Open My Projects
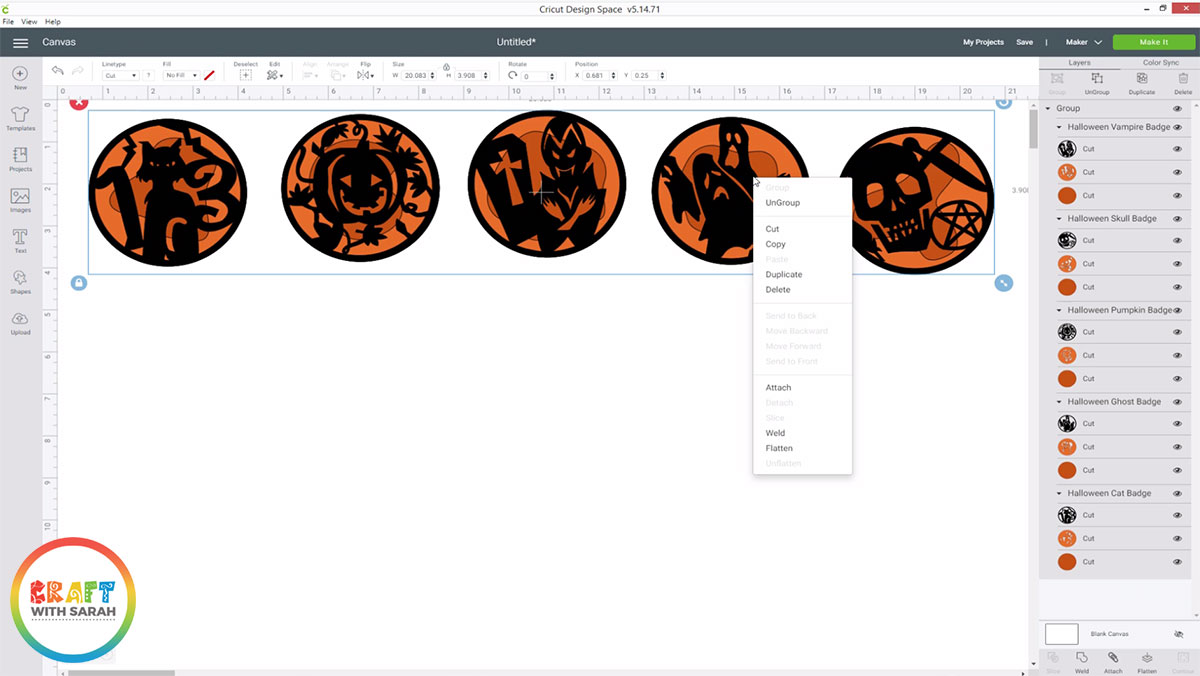This screenshot has width=1200, height=676. pyautogui.click(x=983, y=42)
